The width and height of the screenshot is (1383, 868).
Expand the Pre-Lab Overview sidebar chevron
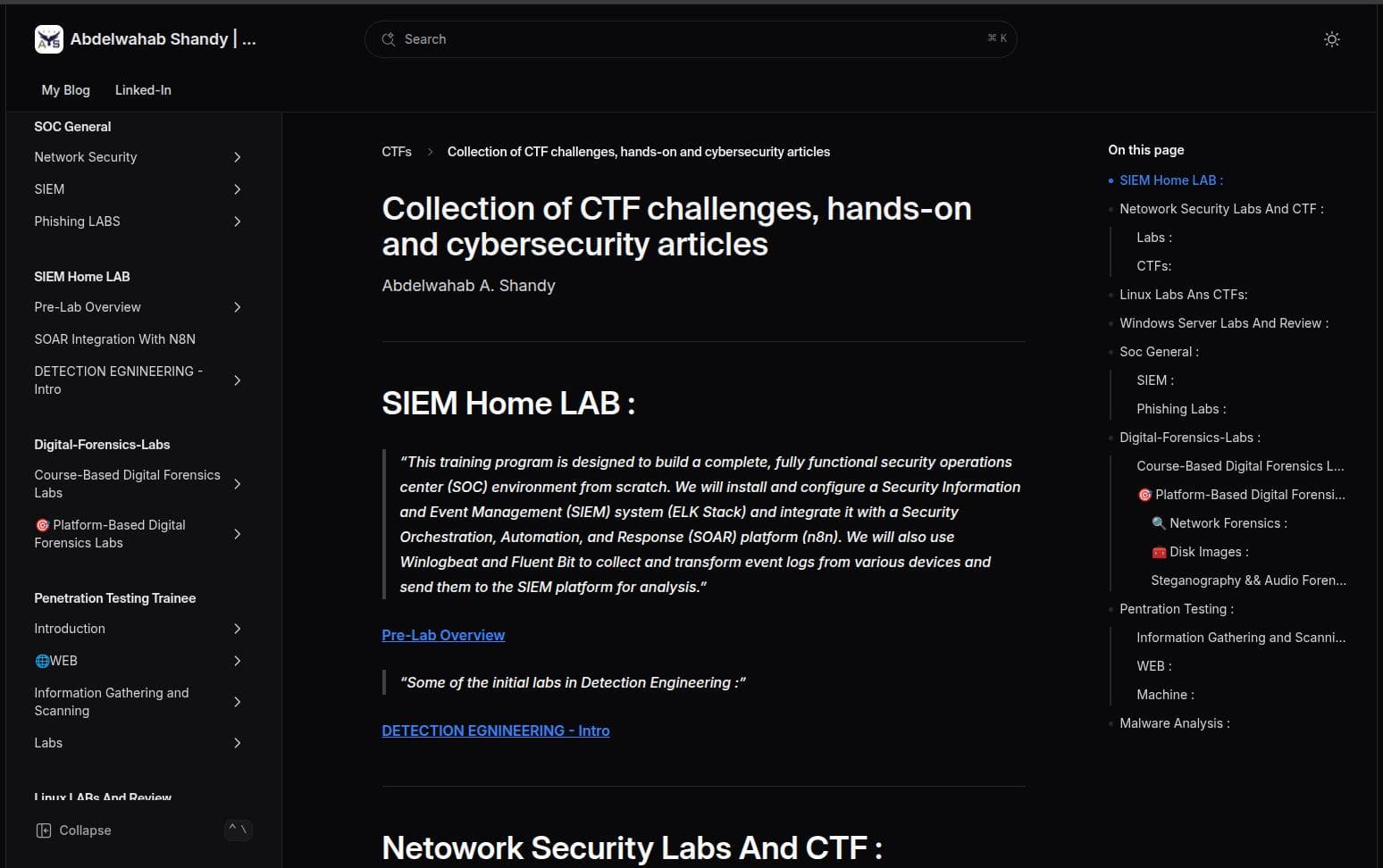click(x=237, y=307)
